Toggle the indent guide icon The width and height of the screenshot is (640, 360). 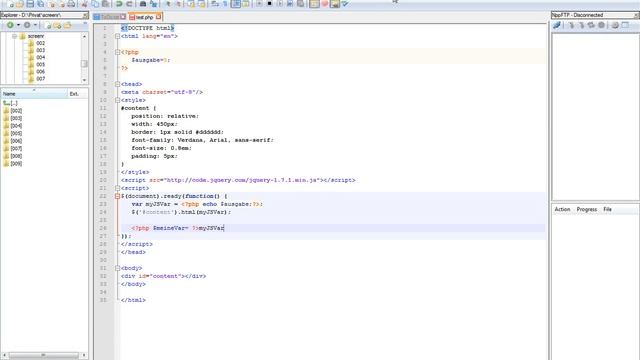236,4
